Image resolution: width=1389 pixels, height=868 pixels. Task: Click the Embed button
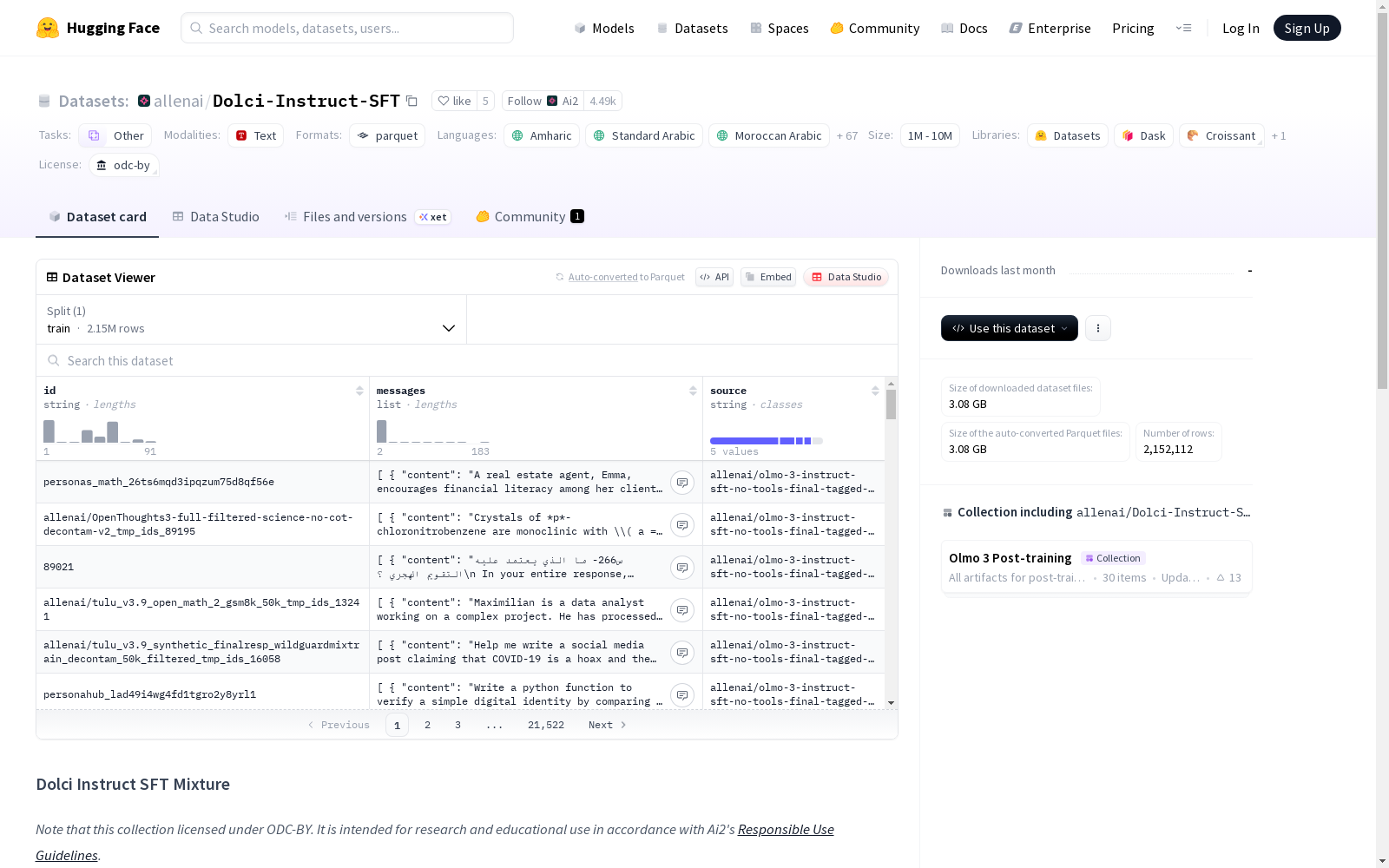(768, 277)
